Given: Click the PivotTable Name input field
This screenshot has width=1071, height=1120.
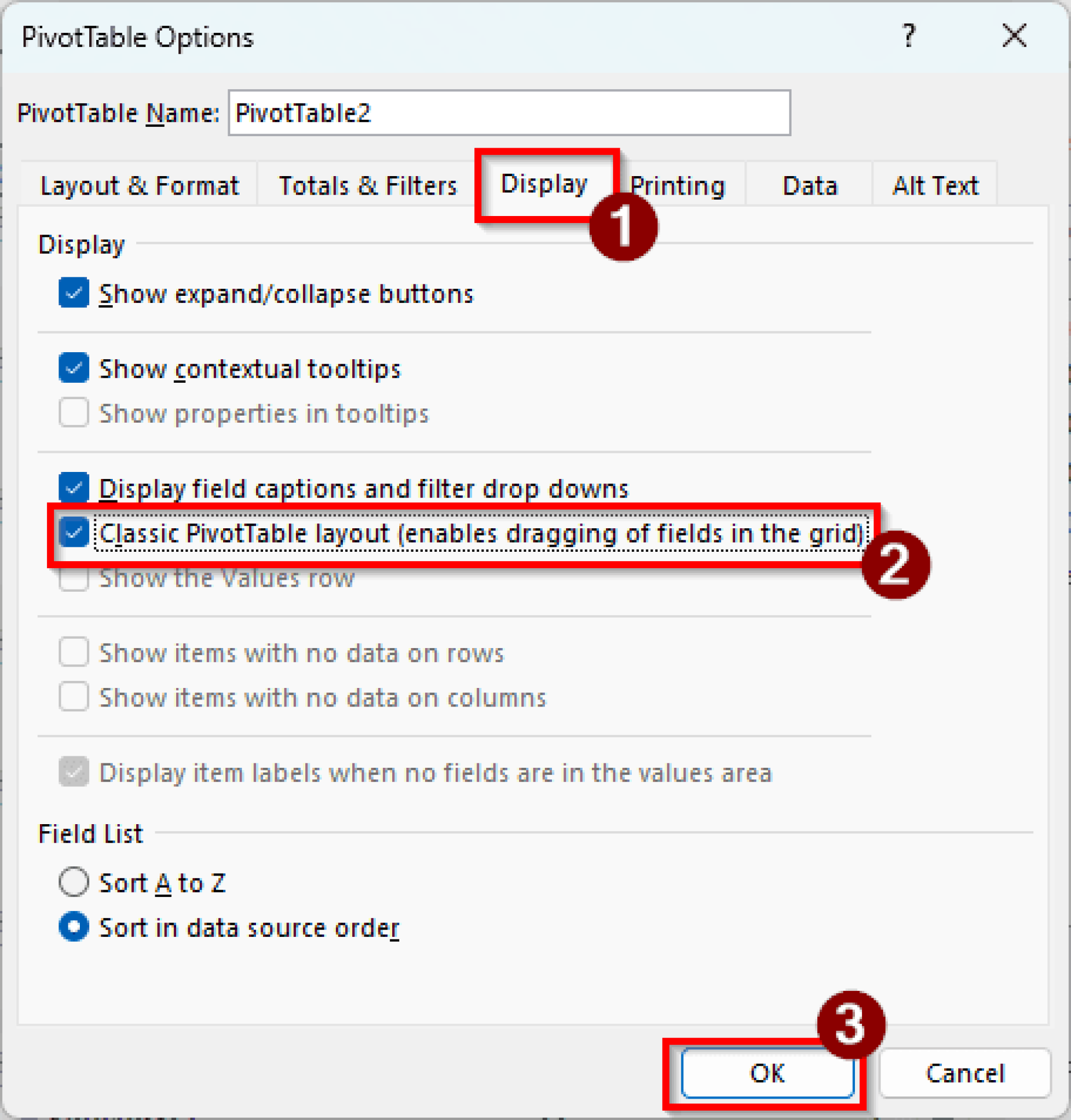Looking at the screenshot, I should pyautogui.click(x=508, y=113).
